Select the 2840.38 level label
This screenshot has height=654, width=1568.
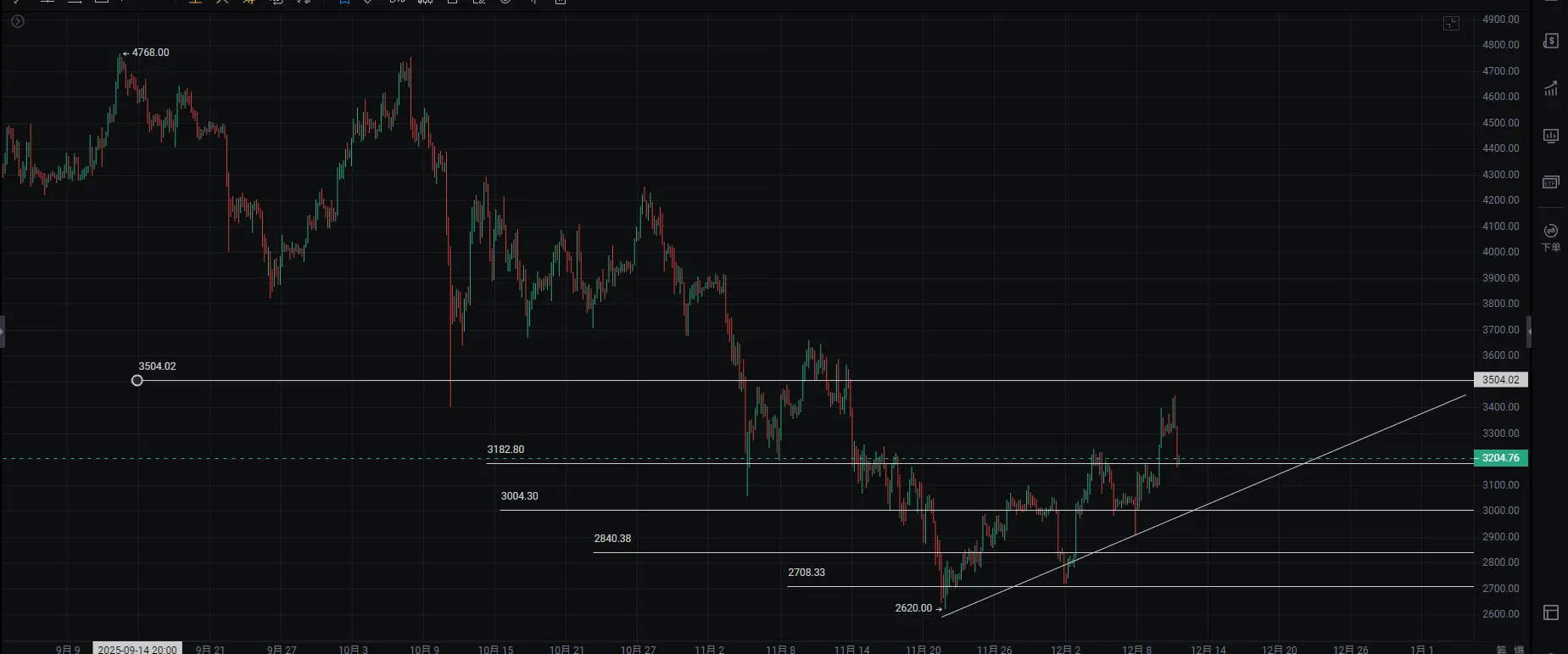coord(612,539)
